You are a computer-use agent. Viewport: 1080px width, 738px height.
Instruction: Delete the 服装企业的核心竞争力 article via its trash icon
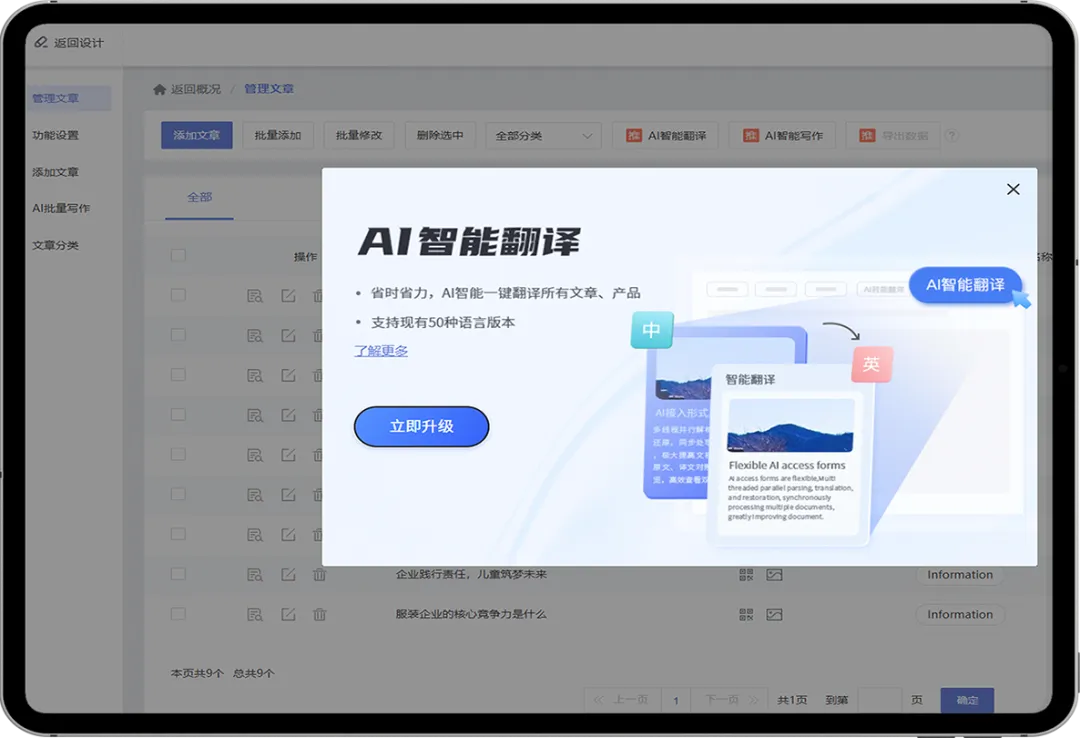(x=320, y=614)
